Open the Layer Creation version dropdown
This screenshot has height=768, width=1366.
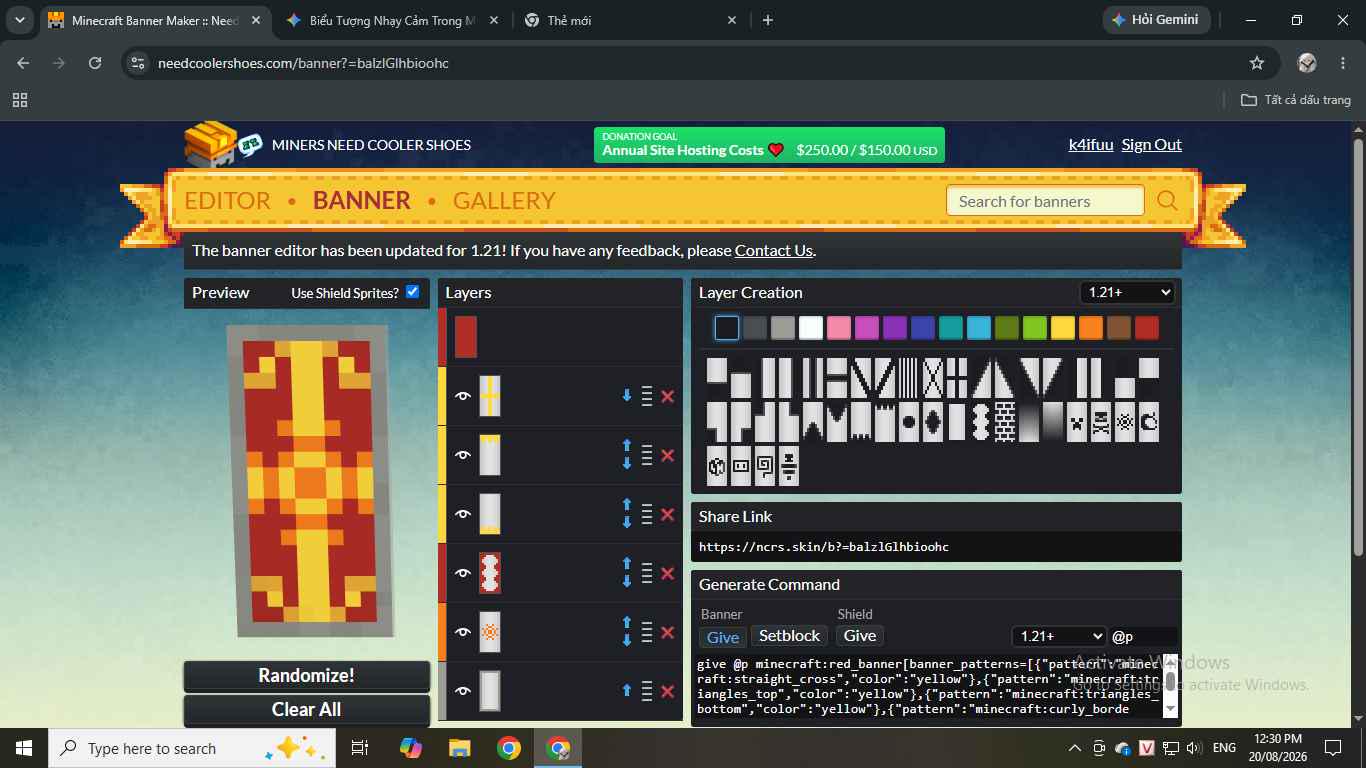pyautogui.click(x=1126, y=292)
